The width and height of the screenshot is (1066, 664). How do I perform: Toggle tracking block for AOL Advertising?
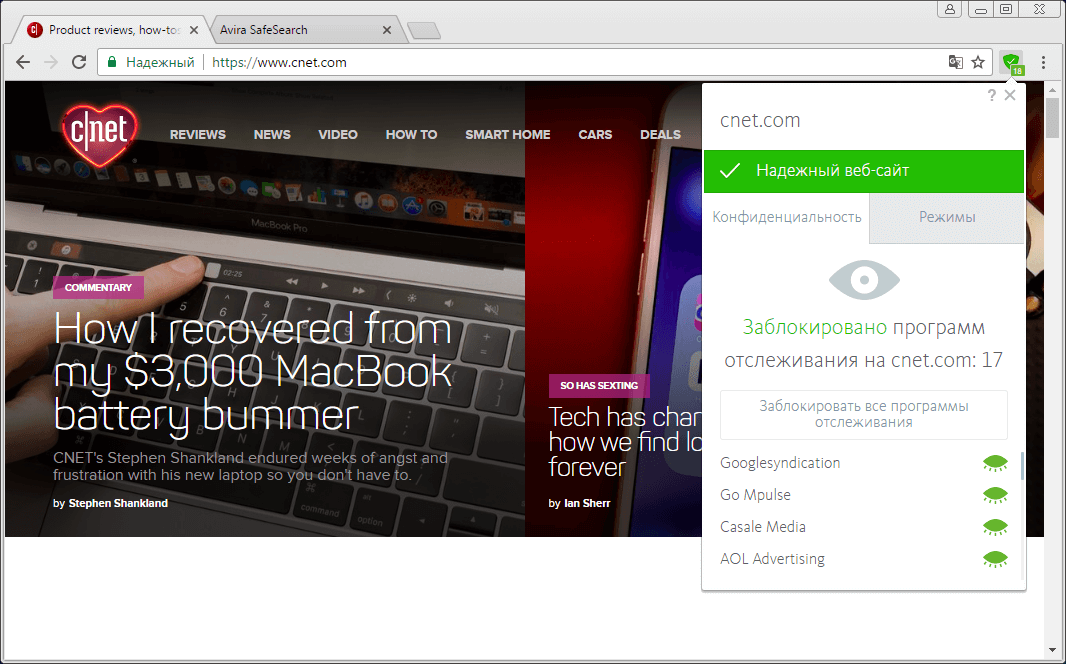tap(995, 559)
